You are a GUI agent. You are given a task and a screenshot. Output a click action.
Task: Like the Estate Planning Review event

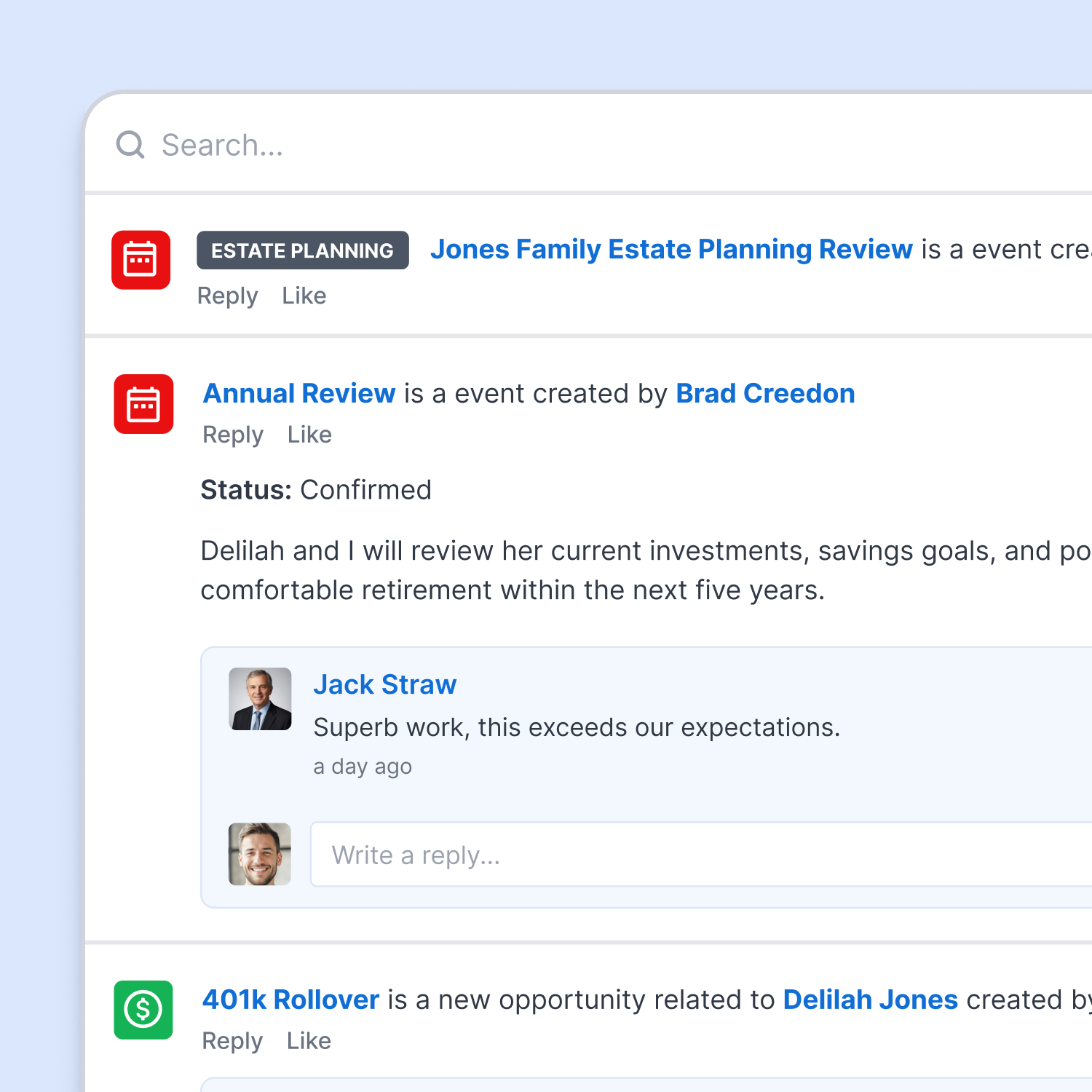(x=304, y=296)
